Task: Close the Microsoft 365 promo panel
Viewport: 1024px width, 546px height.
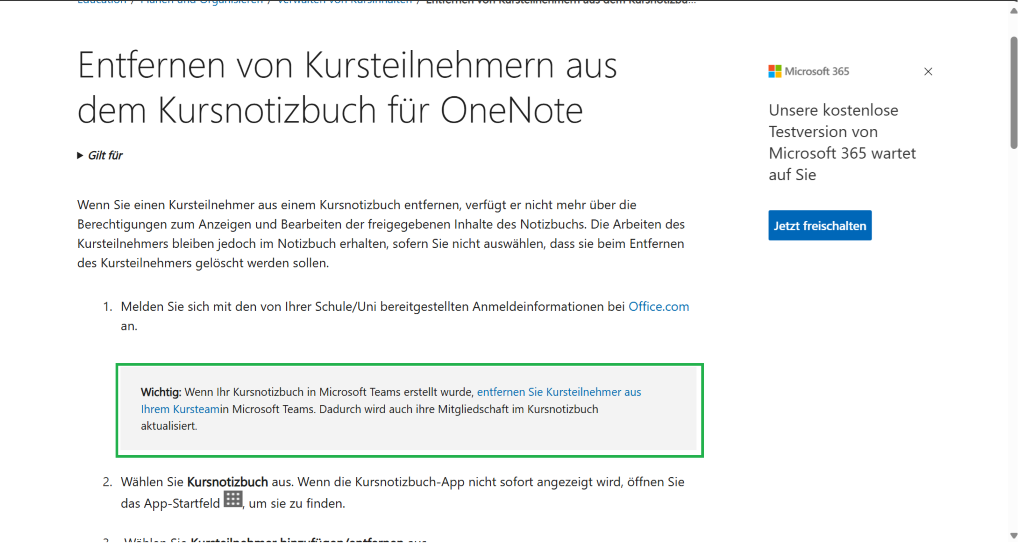Action: click(x=928, y=72)
